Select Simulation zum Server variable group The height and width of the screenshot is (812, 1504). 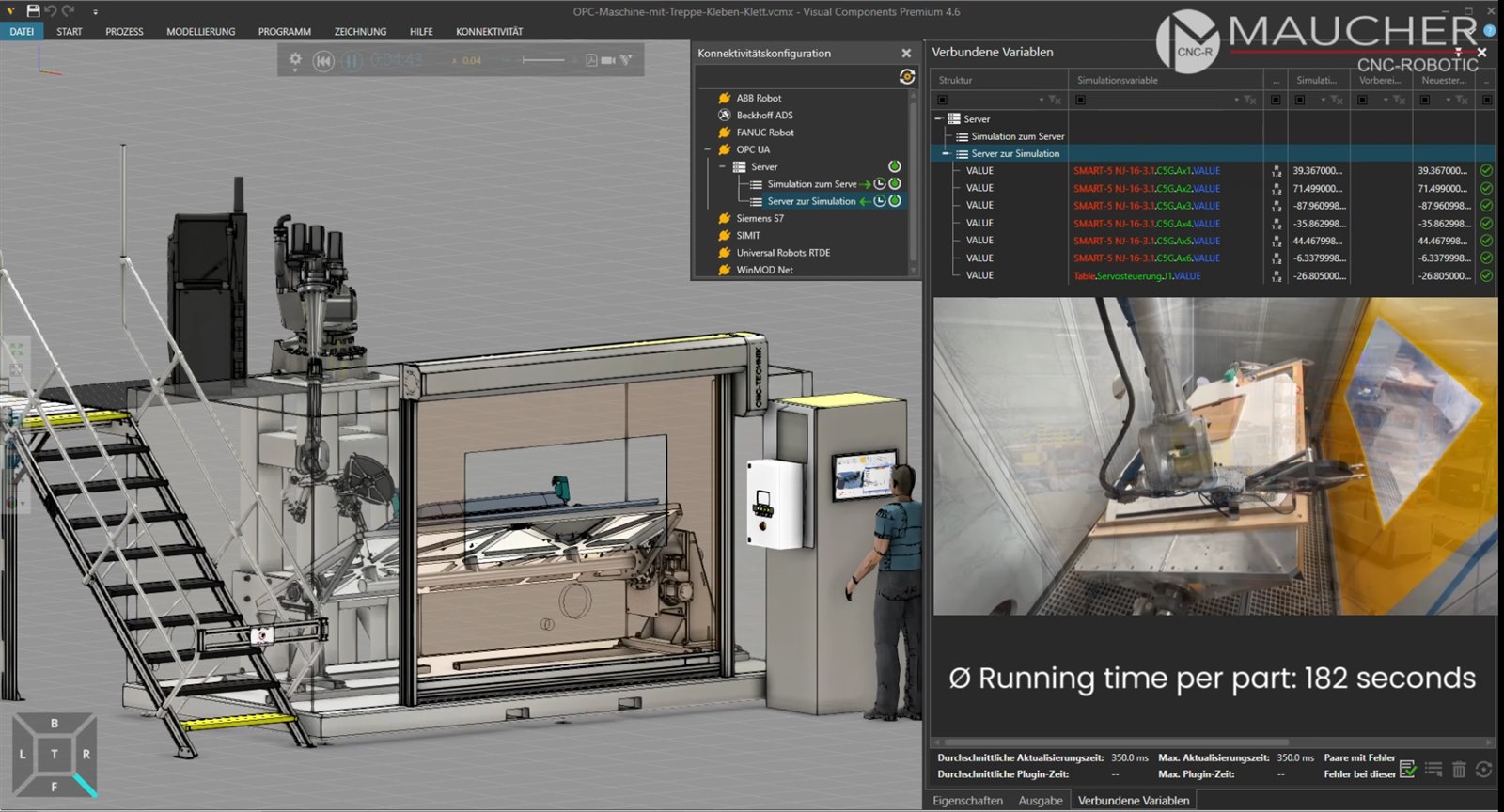(811, 184)
